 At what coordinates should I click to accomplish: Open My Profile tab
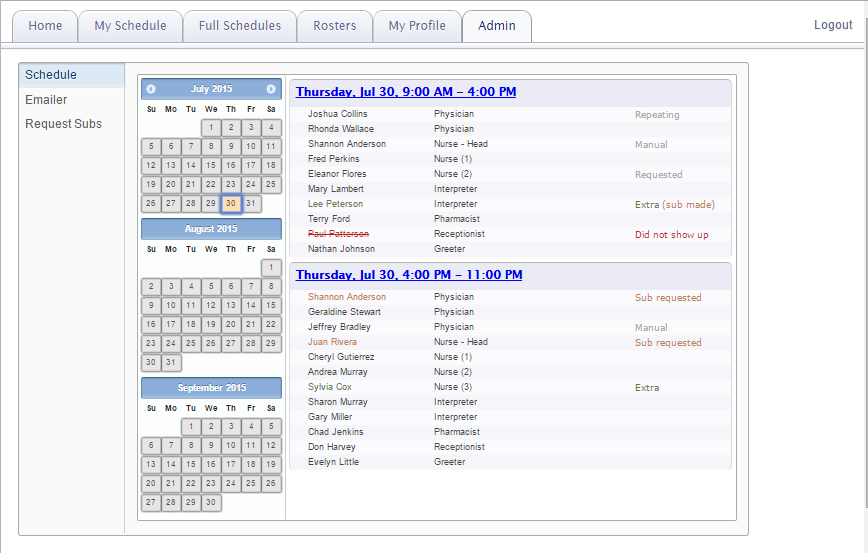pos(417,26)
